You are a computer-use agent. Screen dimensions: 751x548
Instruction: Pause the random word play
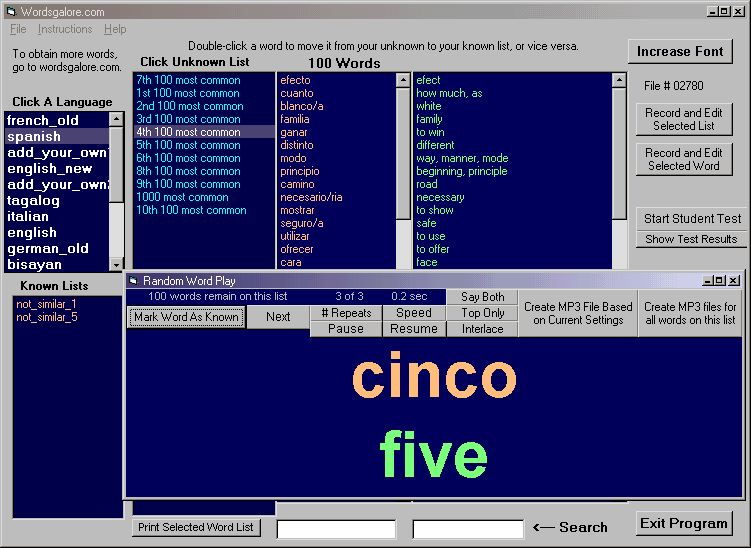pos(346,329)
